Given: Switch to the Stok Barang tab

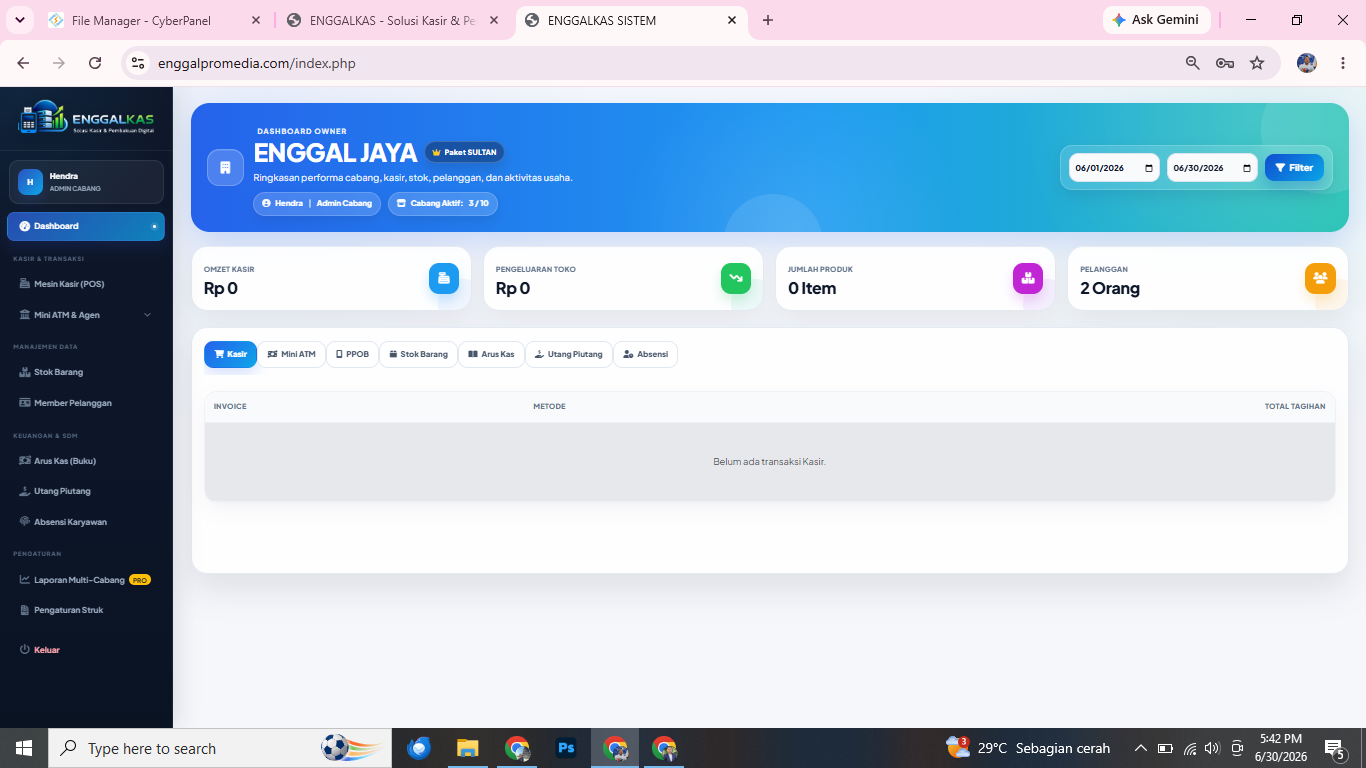Looking at the screenshot, I should click(418, 354).
